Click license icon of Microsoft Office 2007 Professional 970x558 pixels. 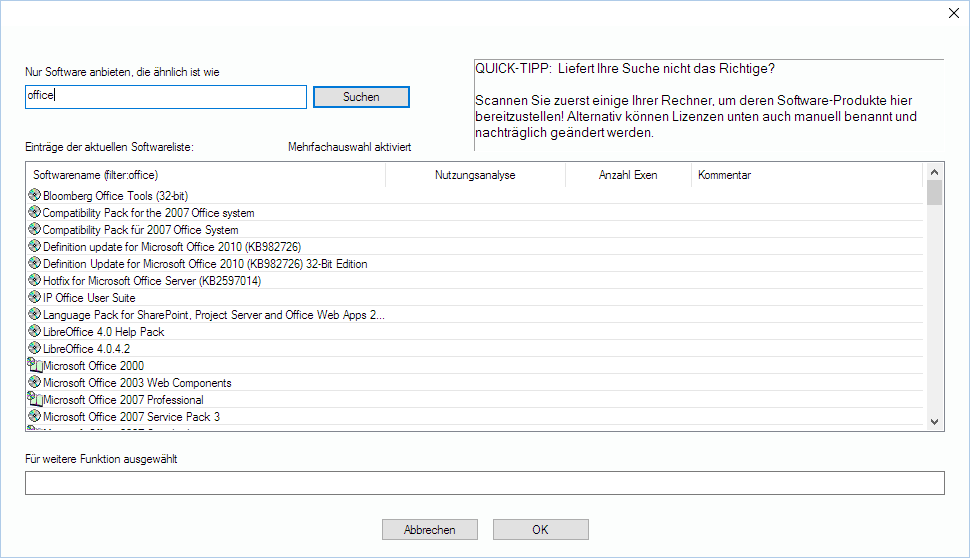tap(35, 399)
